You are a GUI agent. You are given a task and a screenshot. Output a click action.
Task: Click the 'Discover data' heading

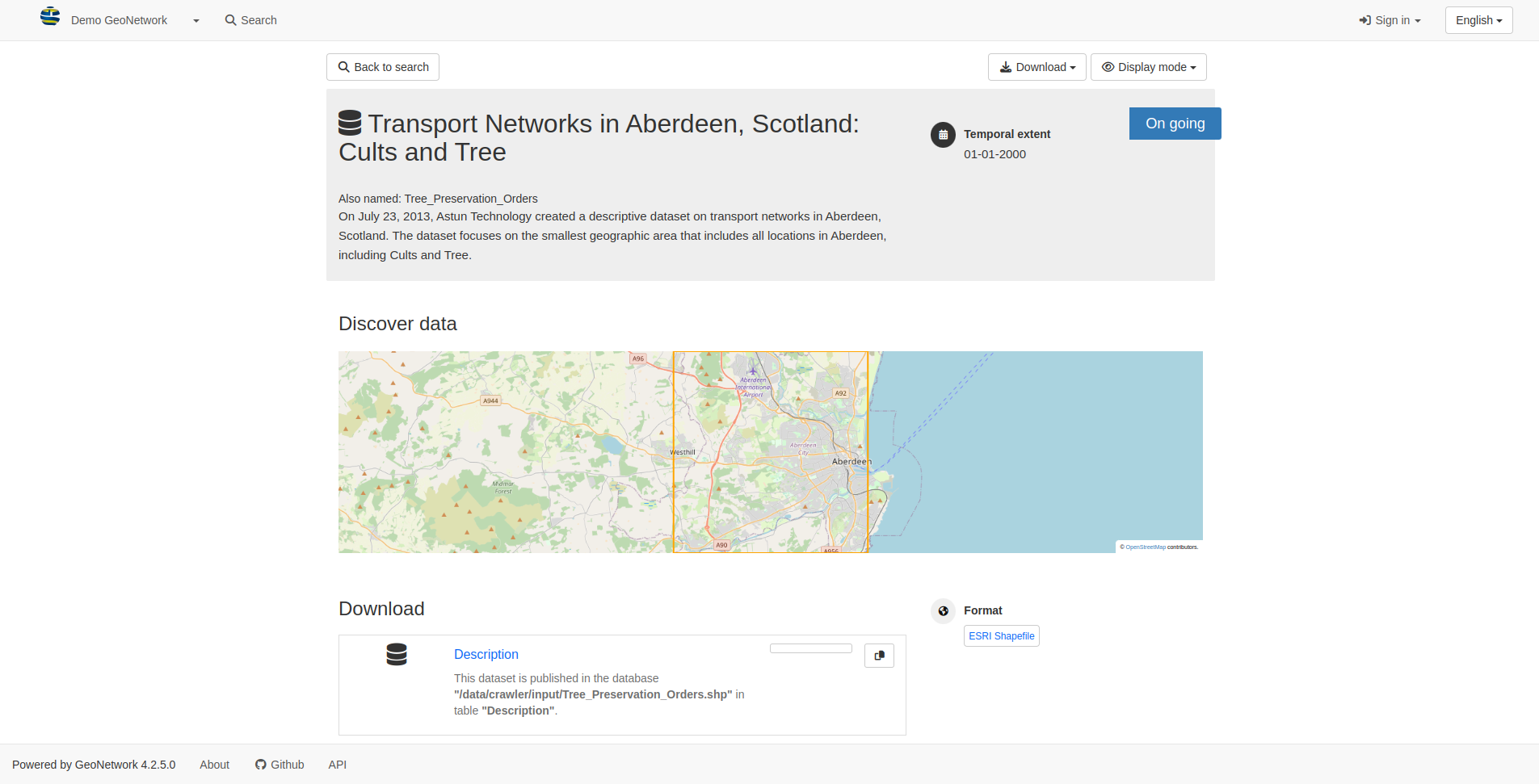tap(397, 324)
